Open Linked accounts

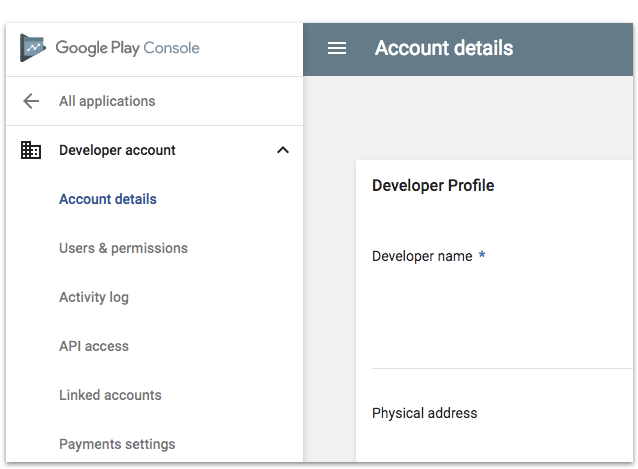click(x=110, y=395)
